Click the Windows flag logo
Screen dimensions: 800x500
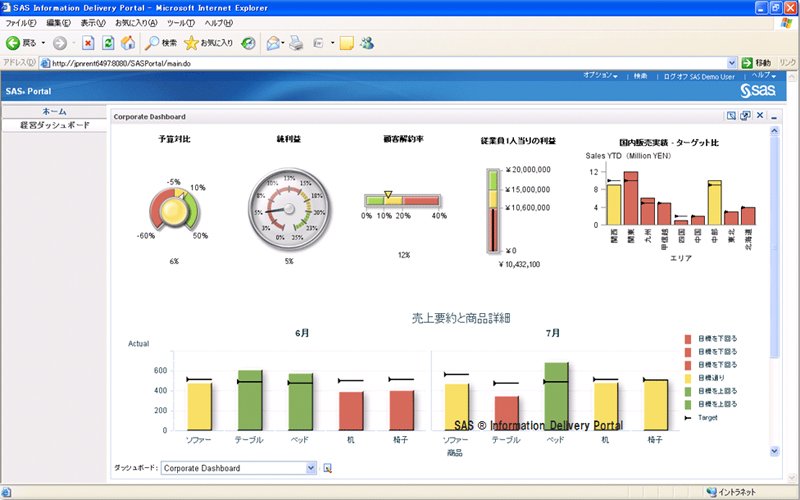pyautogui.click(x=787, y=23)
